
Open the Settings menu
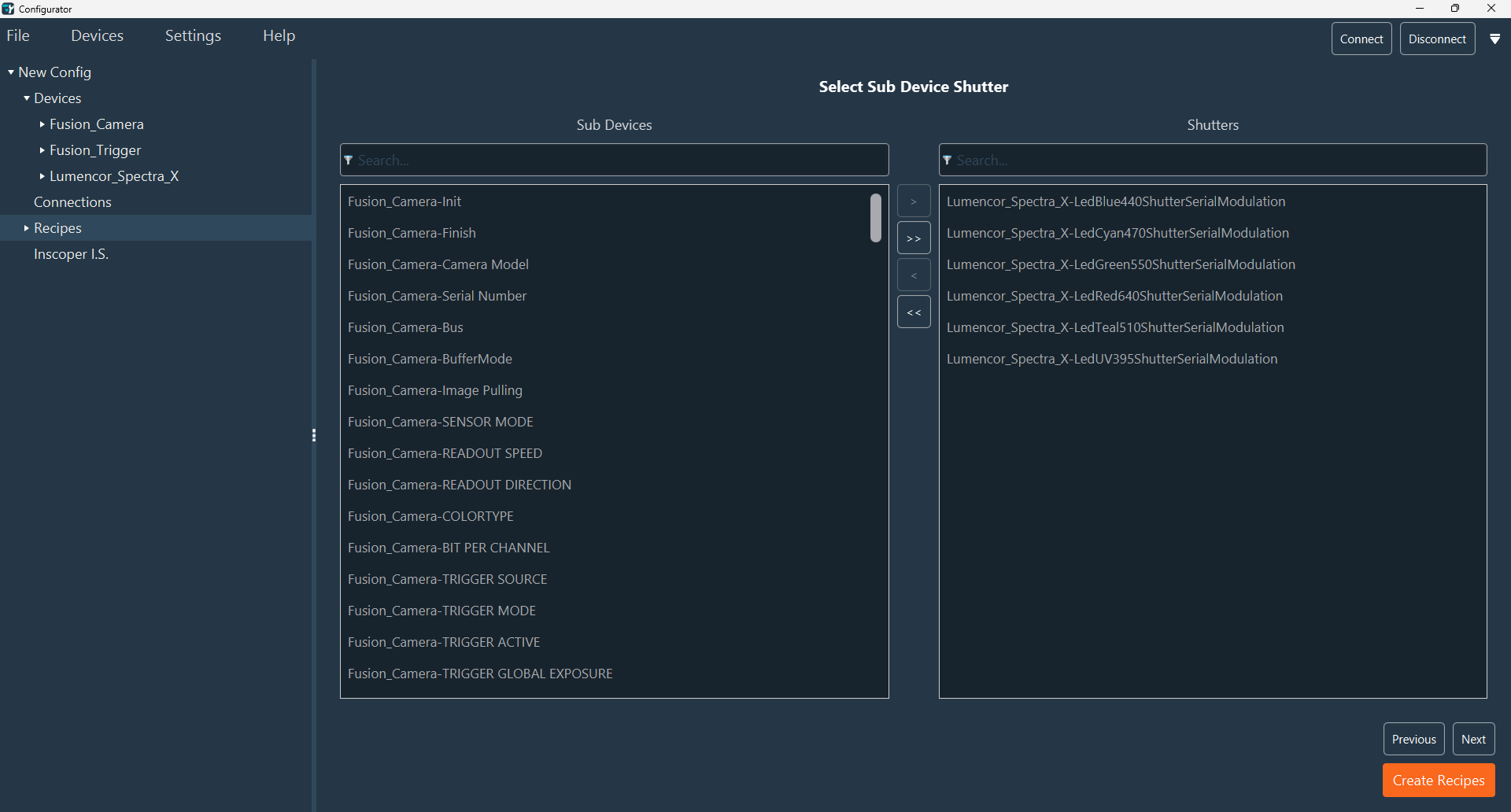[x=193, y=36]
